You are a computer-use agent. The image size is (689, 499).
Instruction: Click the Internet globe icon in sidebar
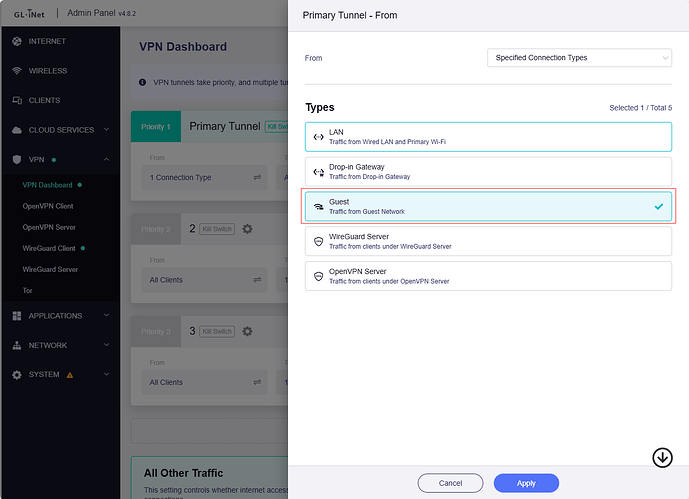(17, 41)
